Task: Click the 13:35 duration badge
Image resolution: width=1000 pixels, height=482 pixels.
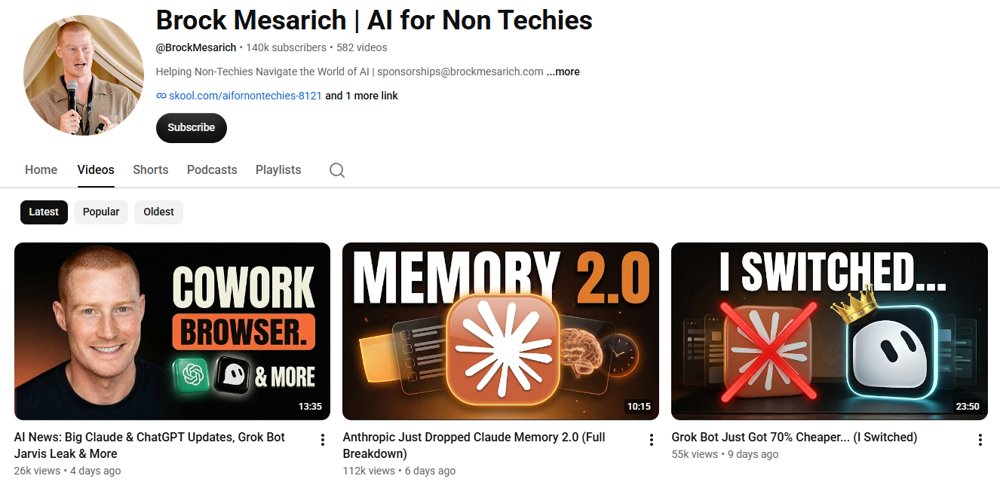Action: pos(310,406)
